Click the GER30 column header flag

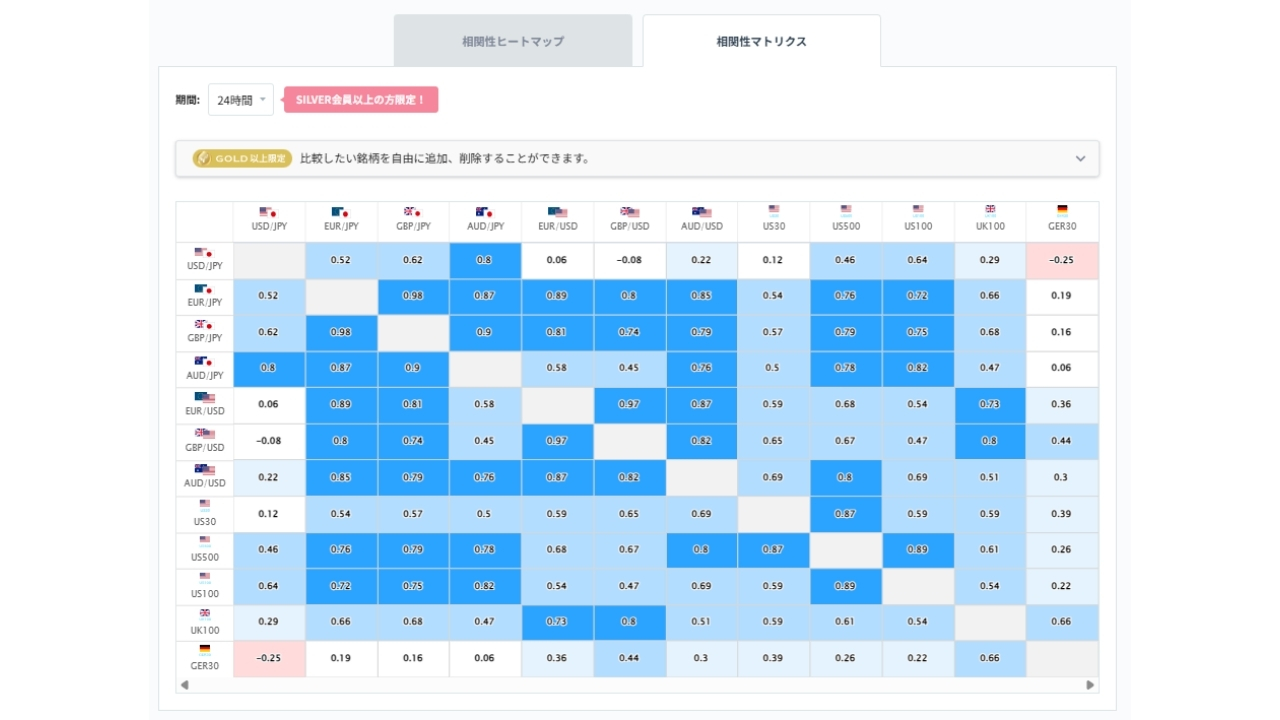click(x=1062, y=210)
